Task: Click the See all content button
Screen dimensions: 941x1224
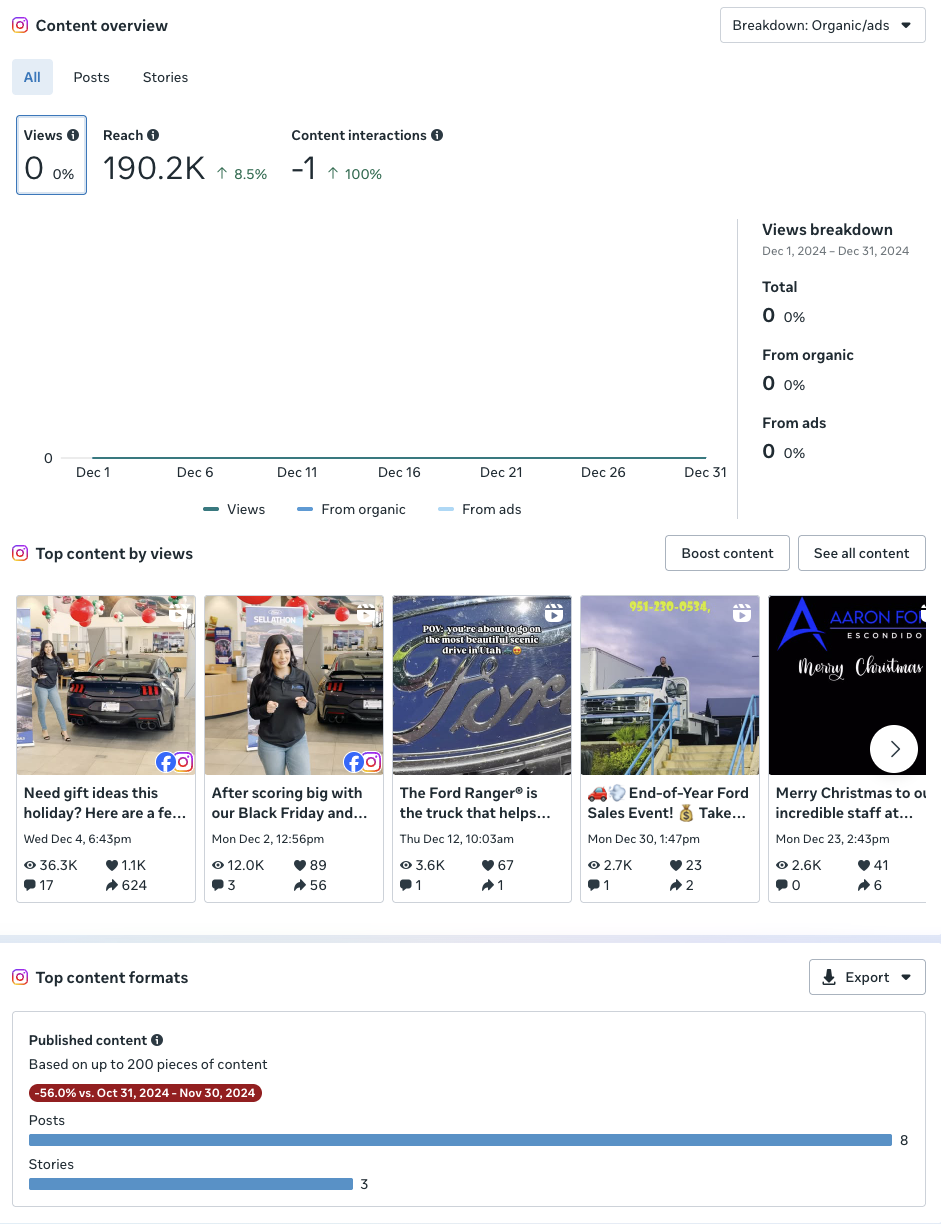Action: (862, 553)
